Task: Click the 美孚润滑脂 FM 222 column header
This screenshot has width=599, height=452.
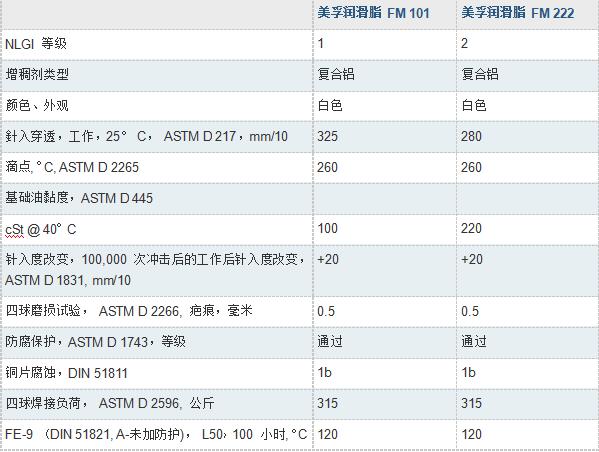Action: tap(518, 13)
